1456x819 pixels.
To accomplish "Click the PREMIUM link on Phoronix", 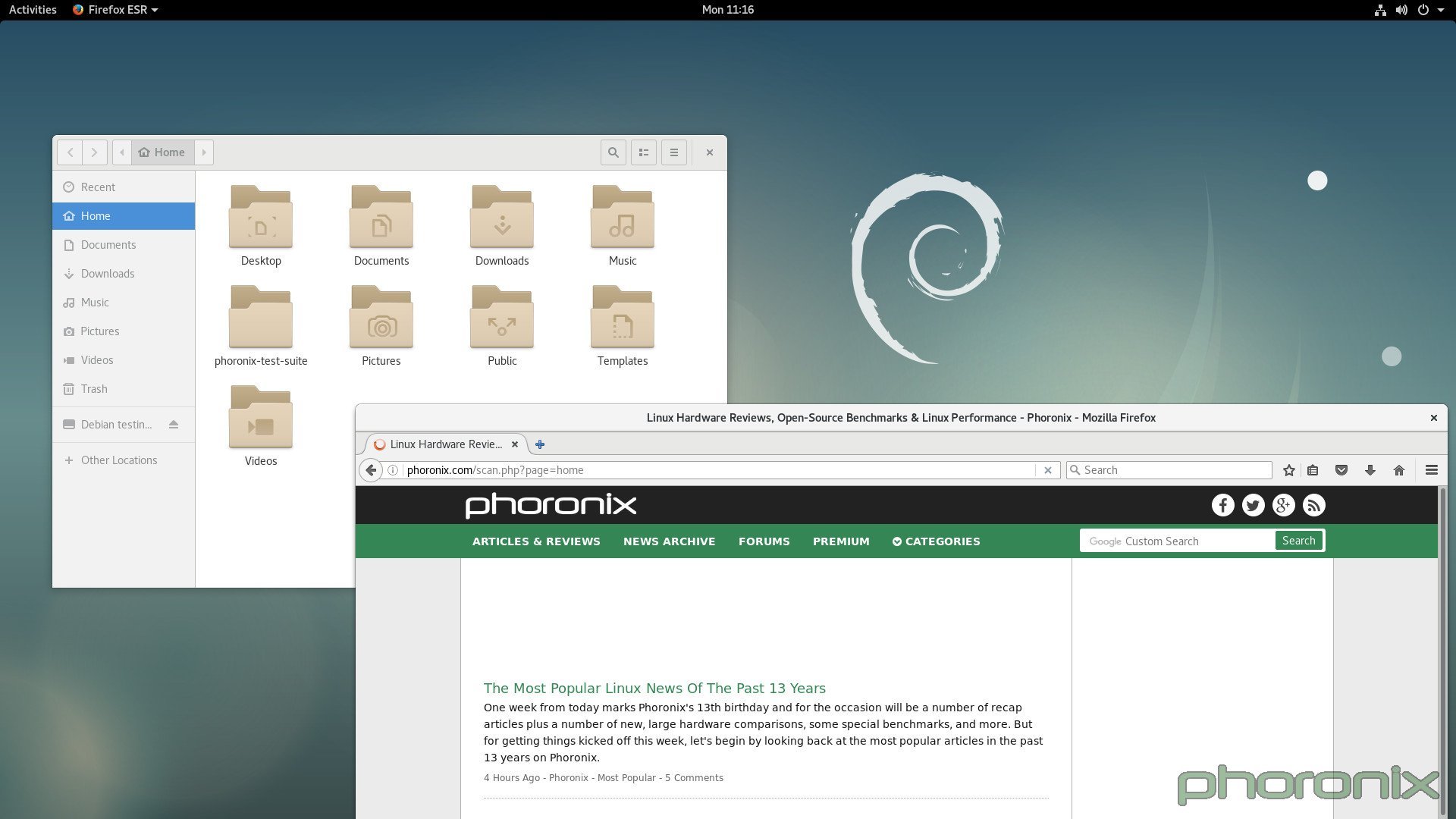I will click(840, 541).
